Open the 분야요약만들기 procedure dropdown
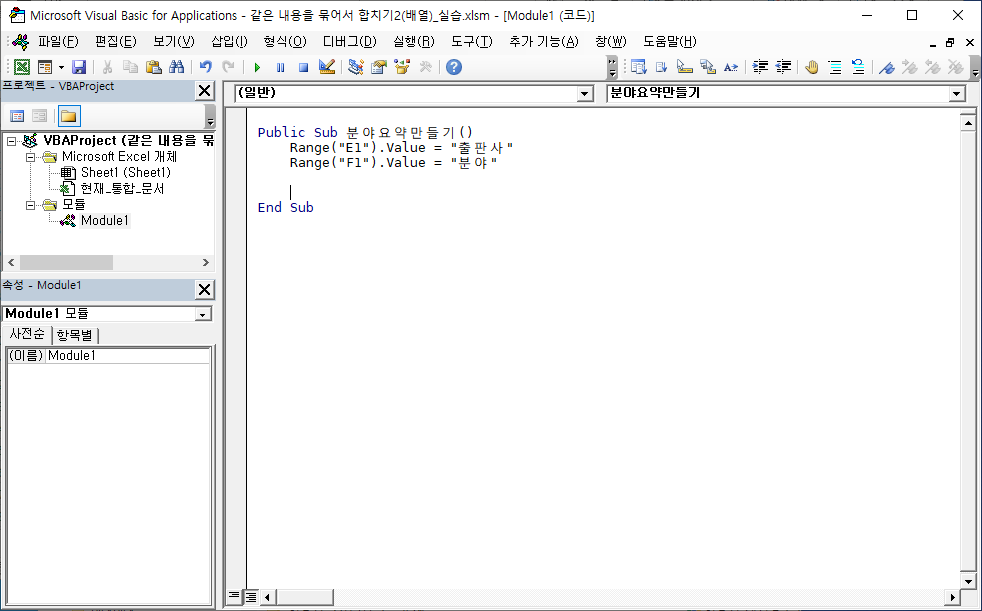 point(956,94)
